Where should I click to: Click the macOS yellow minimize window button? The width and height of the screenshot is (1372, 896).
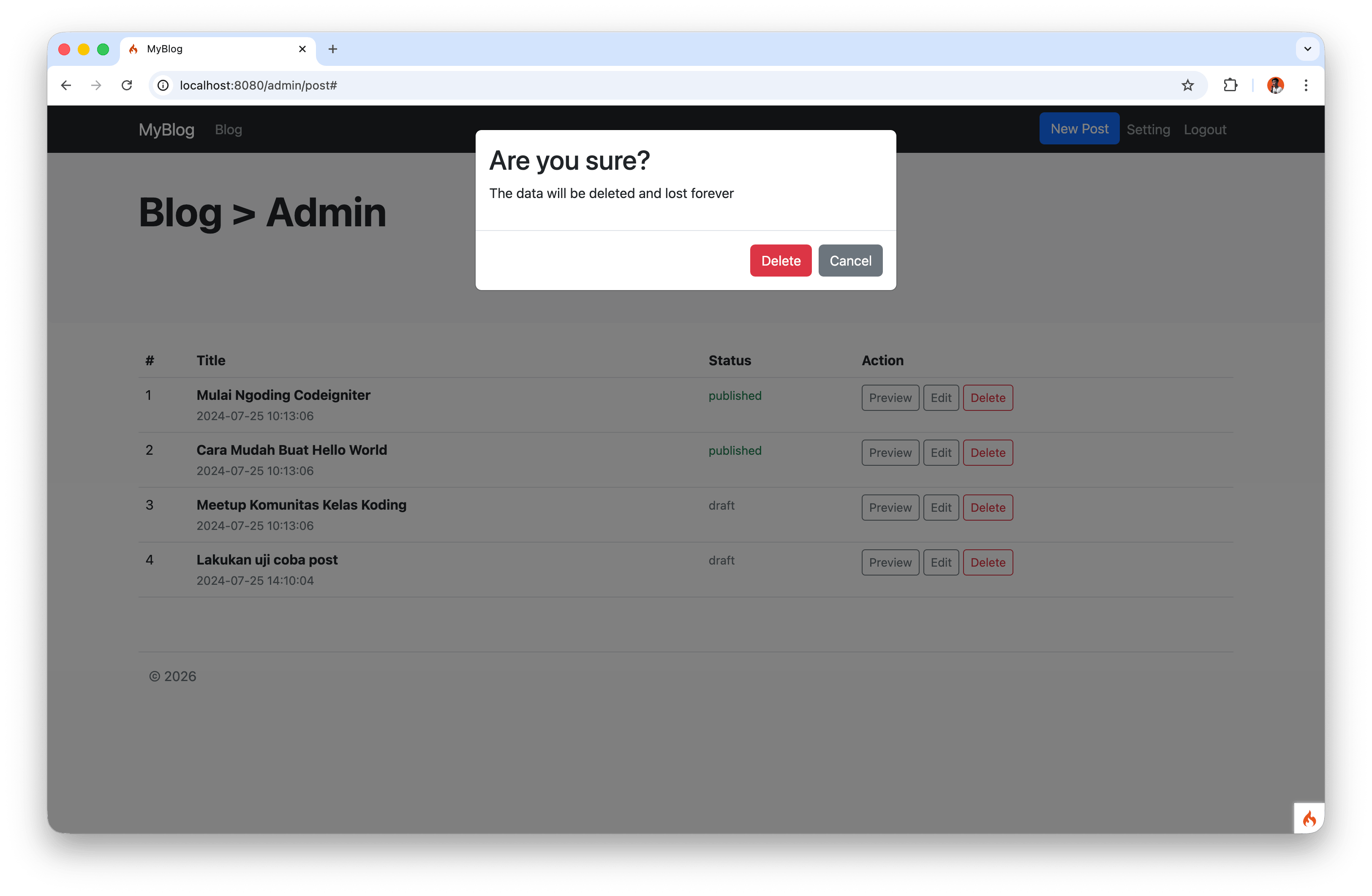coord(84,49)
